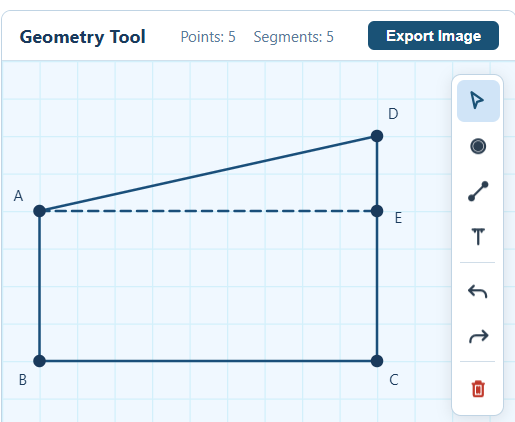
Task: Undo the last action
Action: [478, 291]
